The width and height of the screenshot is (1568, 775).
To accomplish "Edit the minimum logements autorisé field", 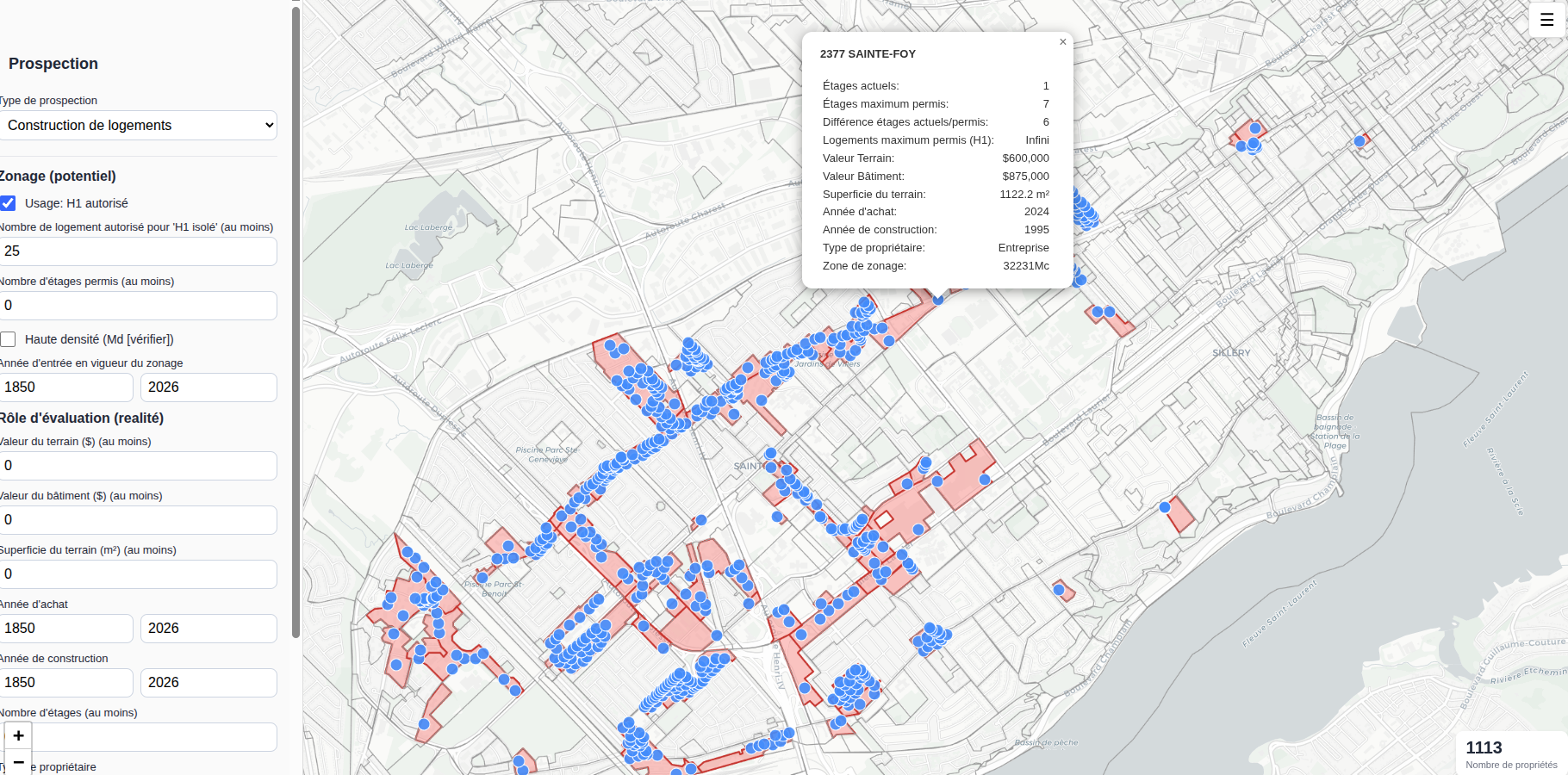I will (138, 251).
